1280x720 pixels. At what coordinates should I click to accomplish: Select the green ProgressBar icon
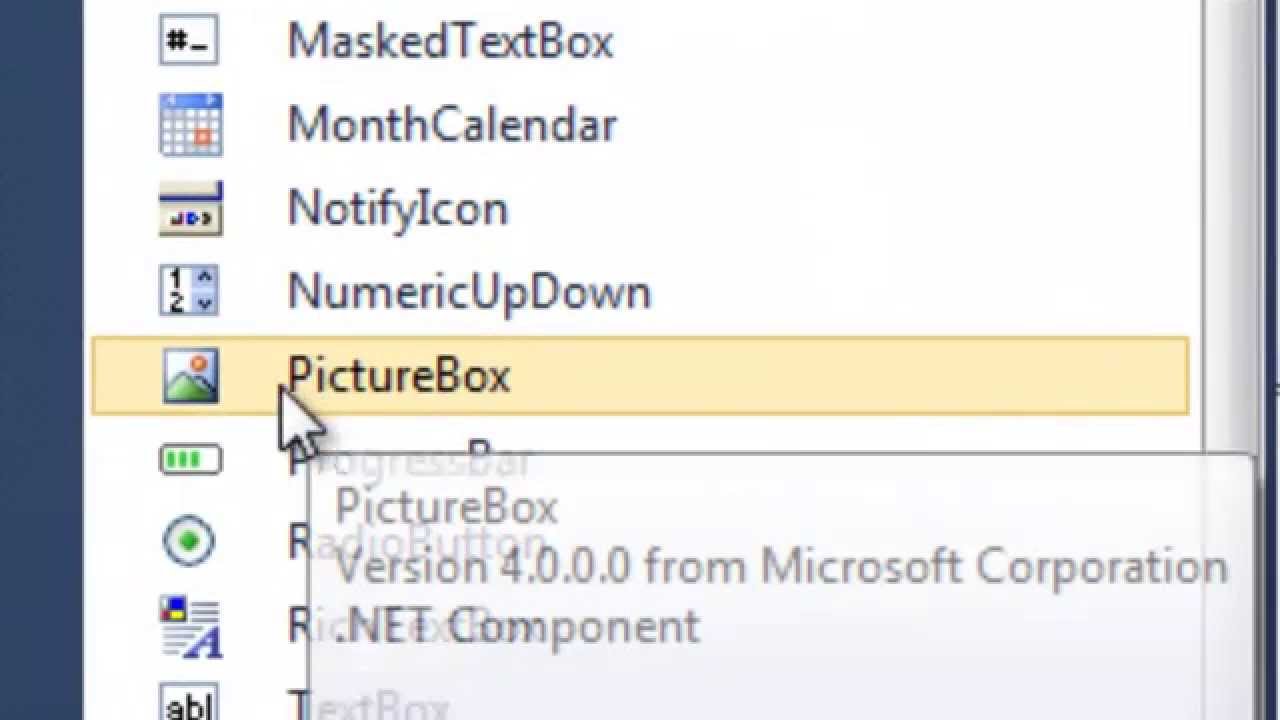pos(190,460)
